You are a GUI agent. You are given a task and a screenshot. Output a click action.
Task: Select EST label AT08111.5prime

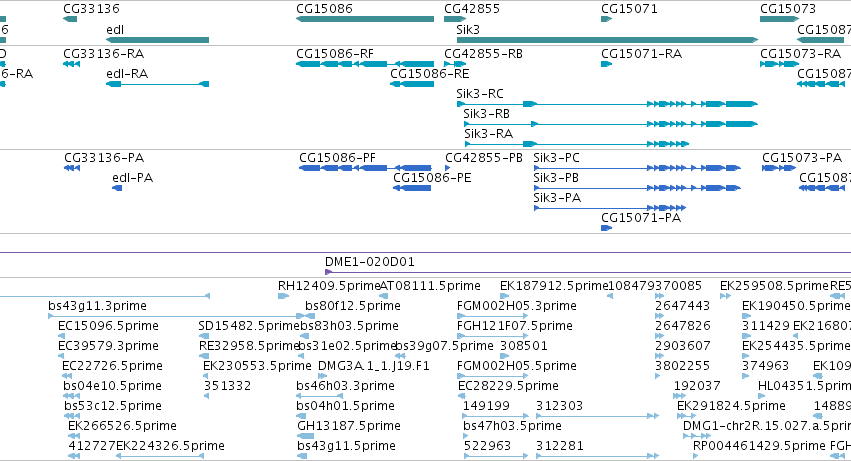430,286
